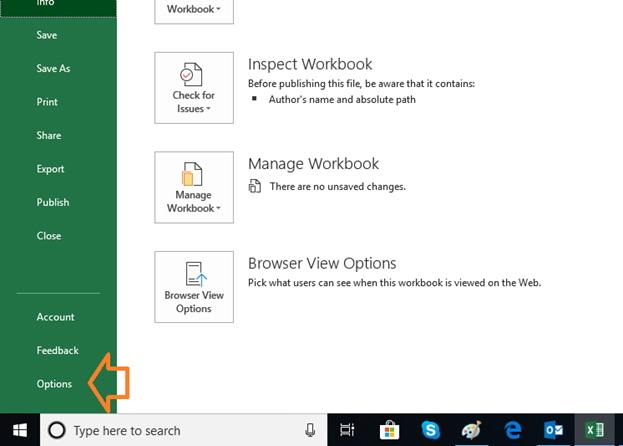Click the microphone icon in search box
Viewport: 623px width, 446px height.
pyautogui.click(x=310, y=430)
